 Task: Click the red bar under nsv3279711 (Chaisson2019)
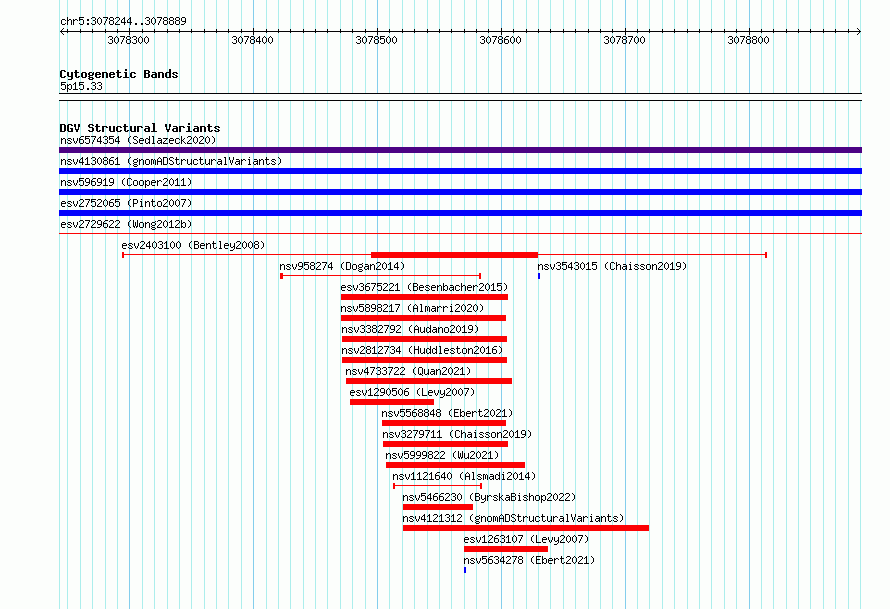pyautogui.click(x=445, y=444)
